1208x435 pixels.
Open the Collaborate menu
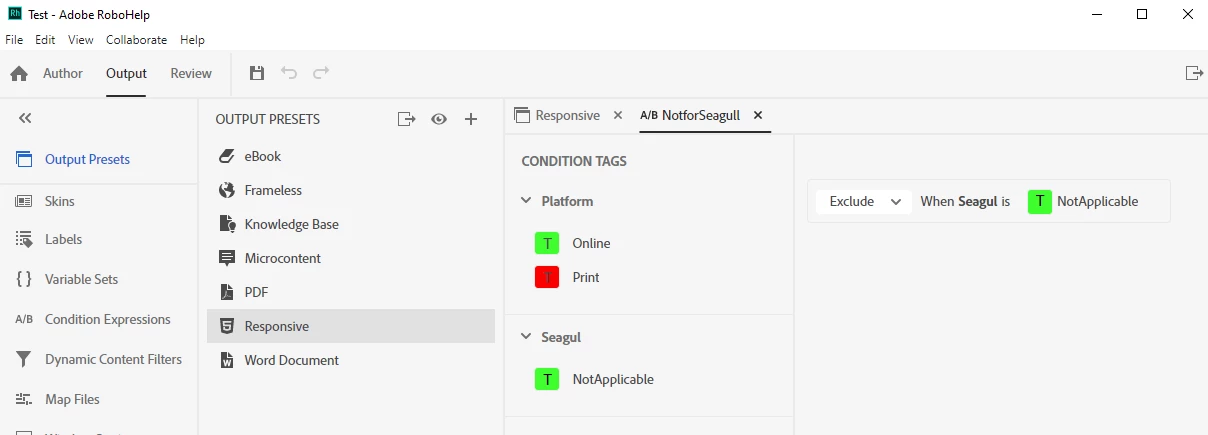tap(137, 40)
